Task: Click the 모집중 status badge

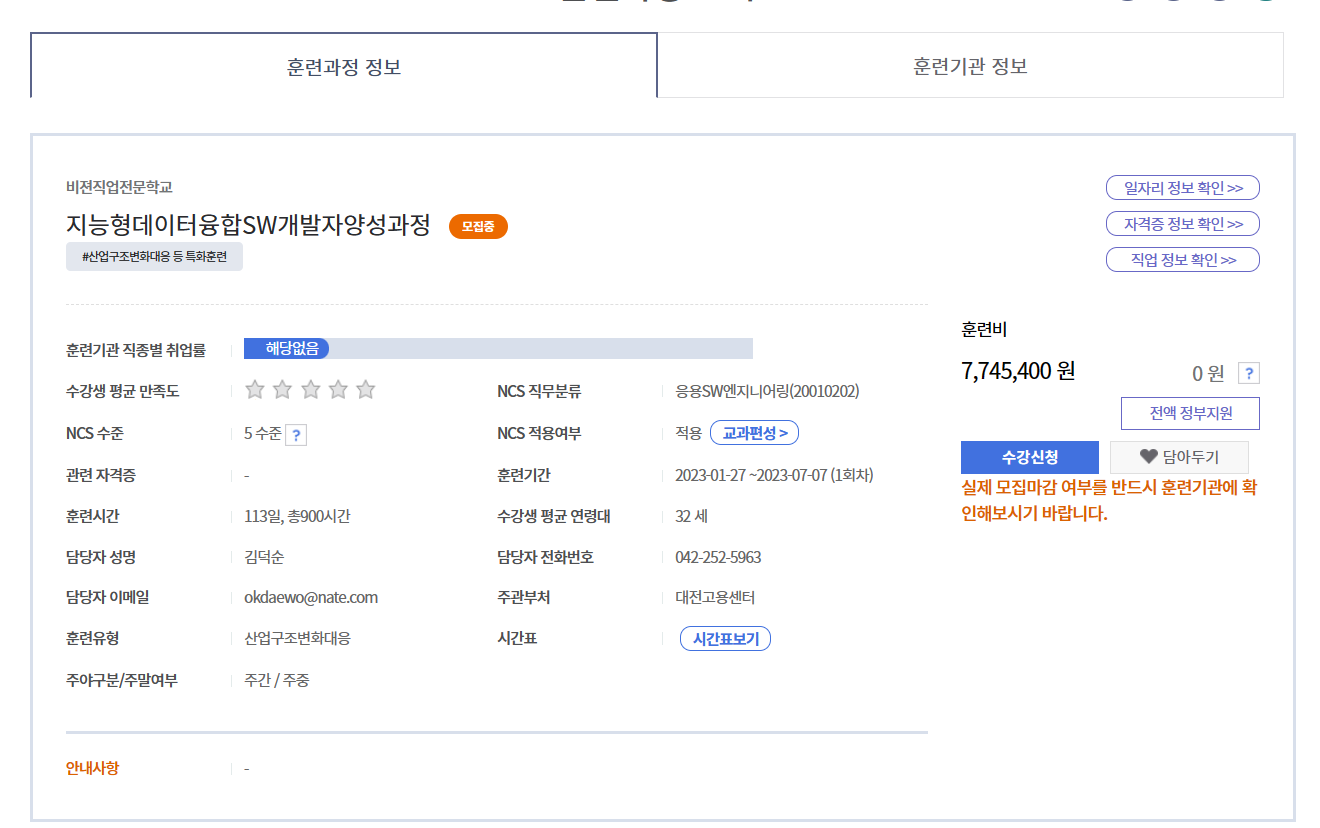Action: click(x=478, y=227)
